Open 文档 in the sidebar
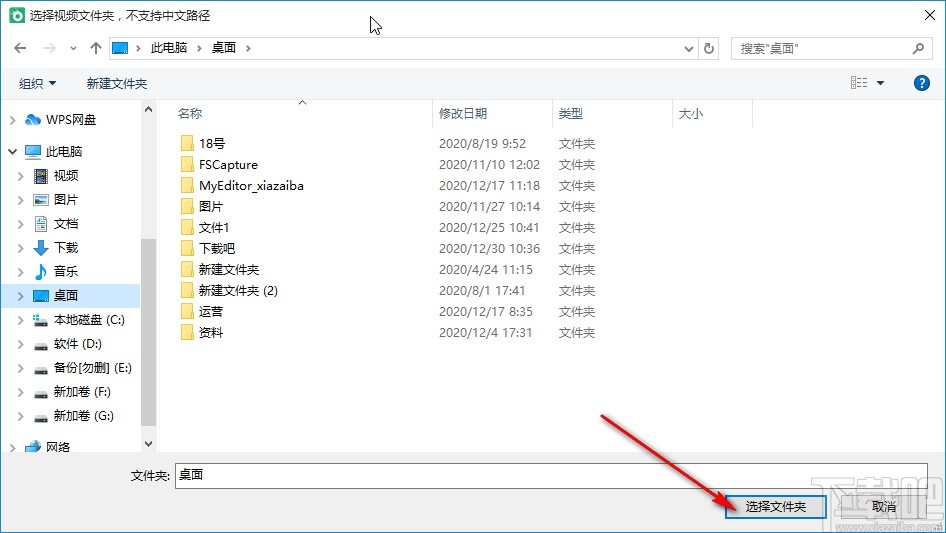 click(x=66, y=224)
